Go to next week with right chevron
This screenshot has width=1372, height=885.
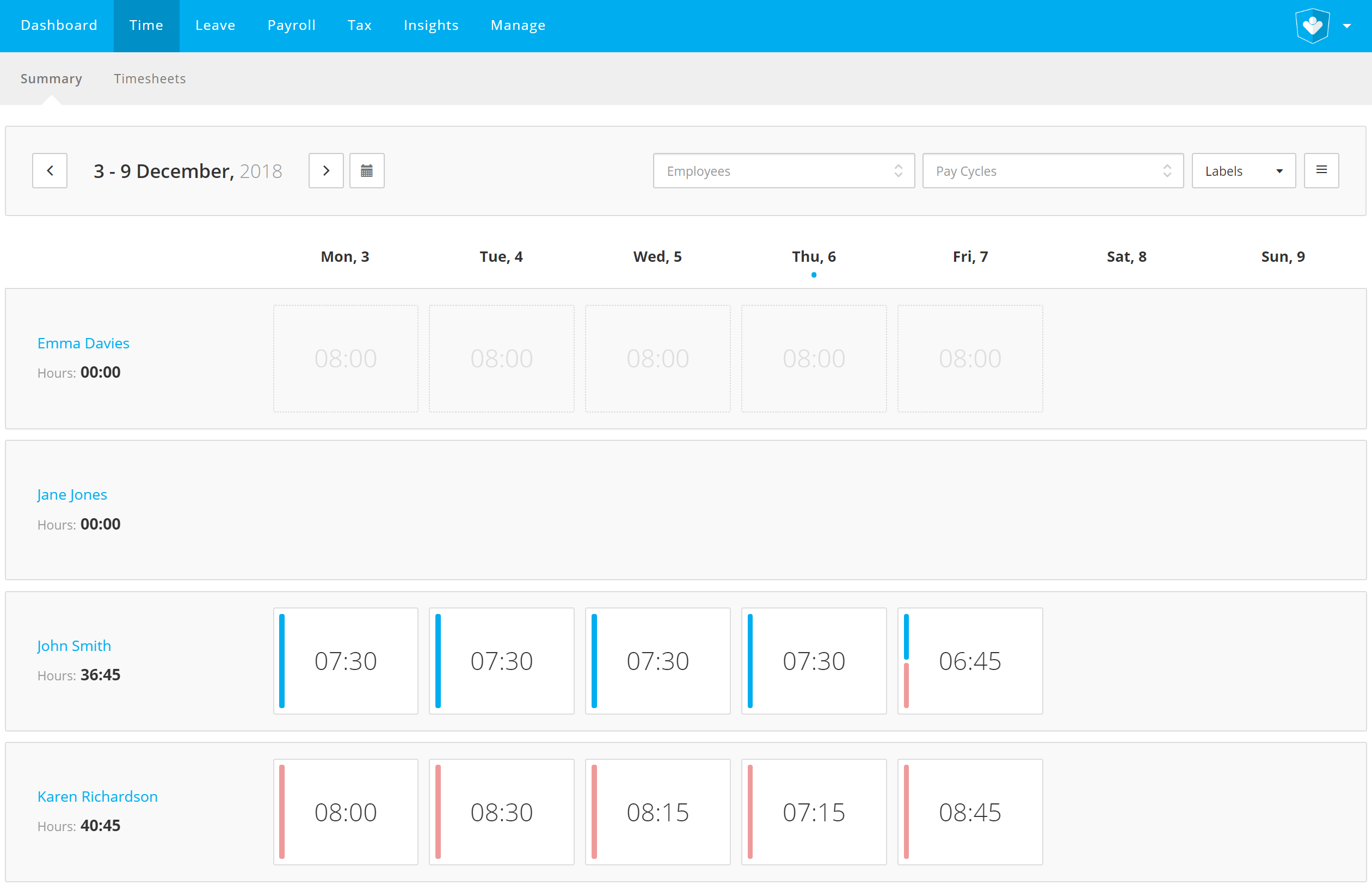click(x=326, y=171)
